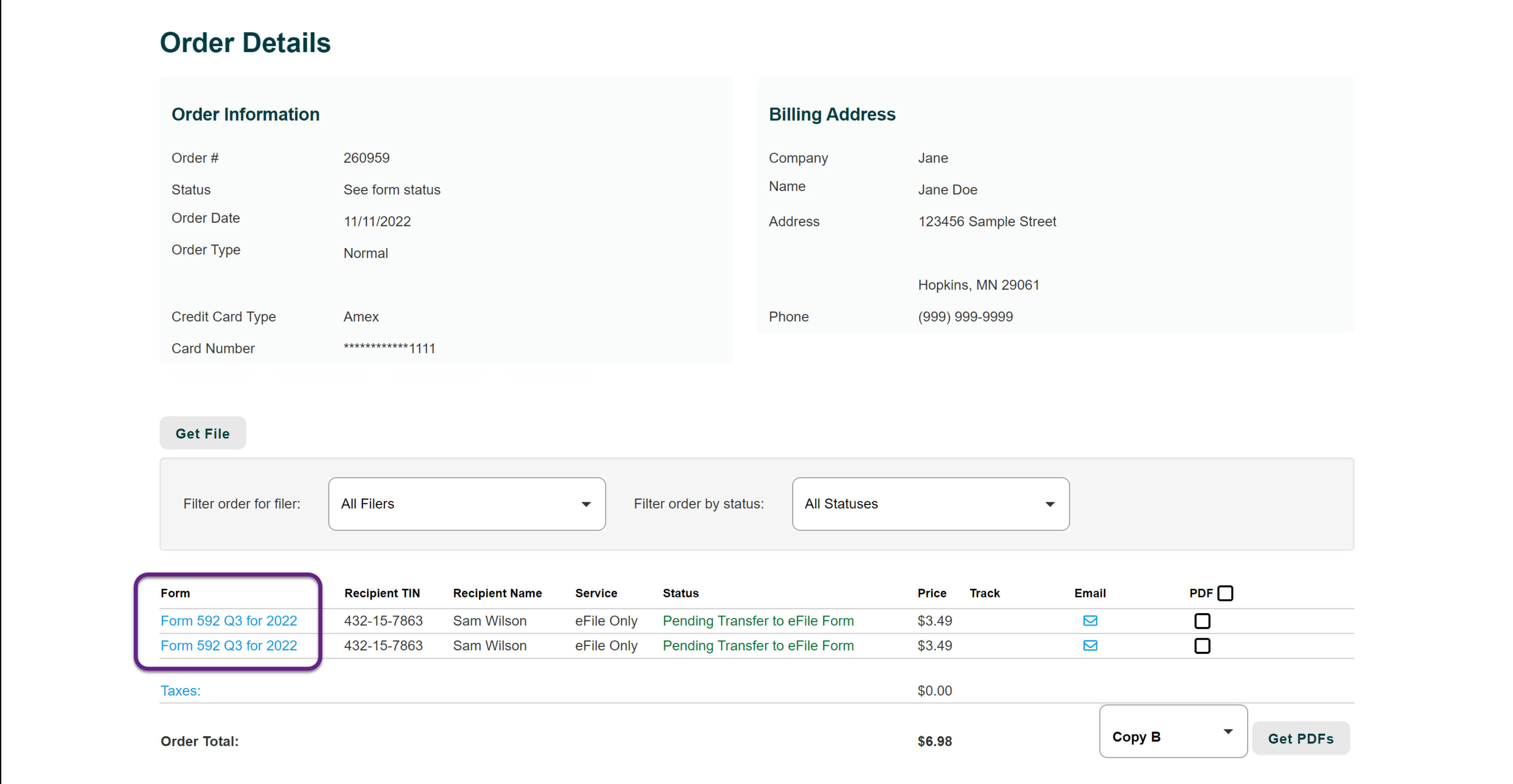Click the Get File button
1513x784 pixels.
tap(203, 433)
